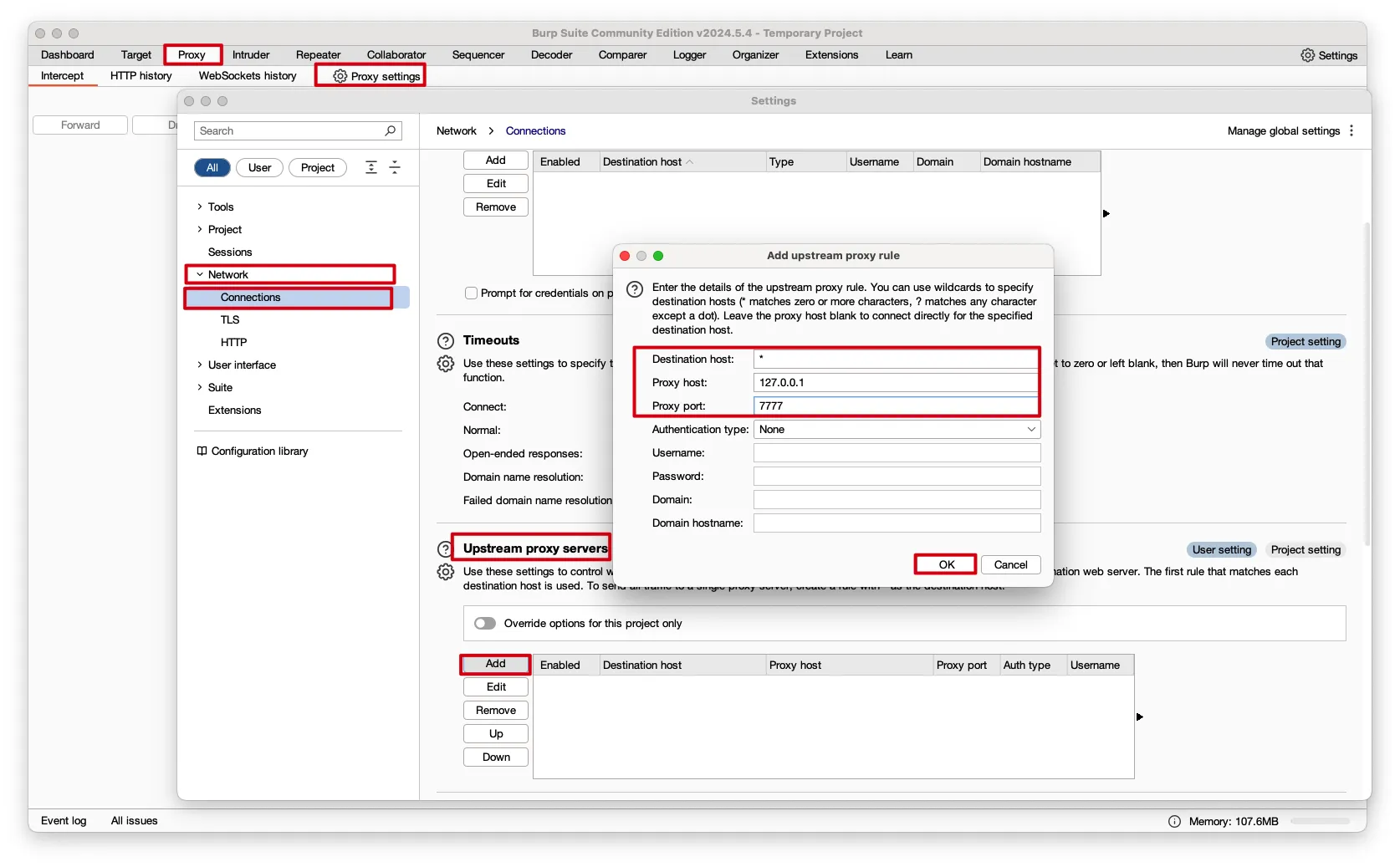
Task: Click the Password input field
Action: 897,477
